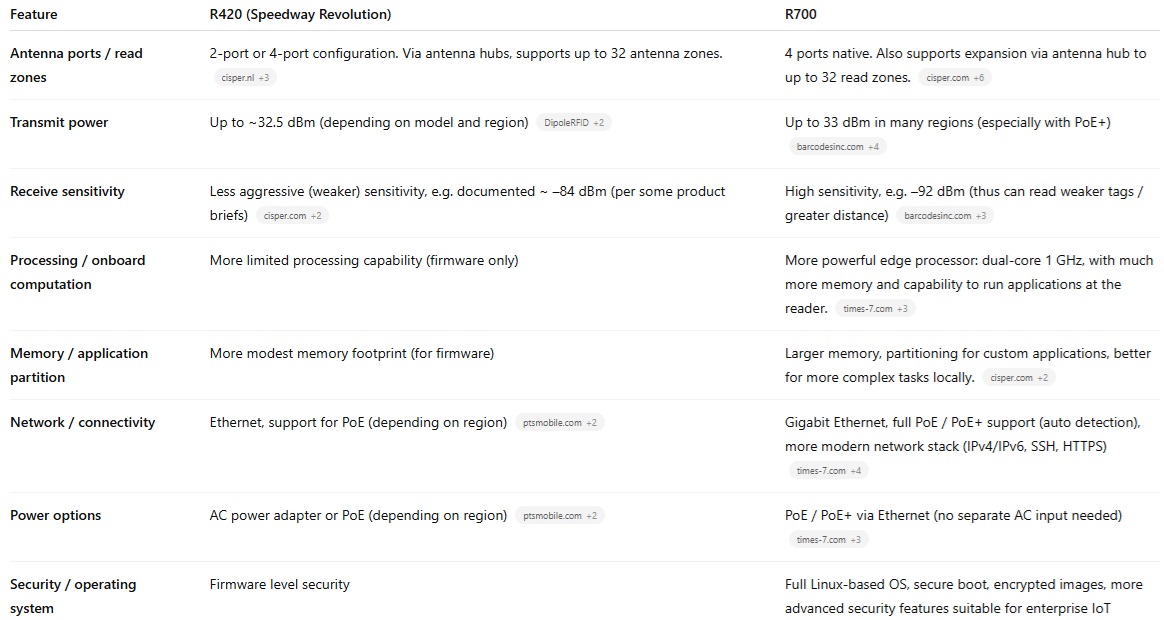Click the R700 column header

pos(802,14)
